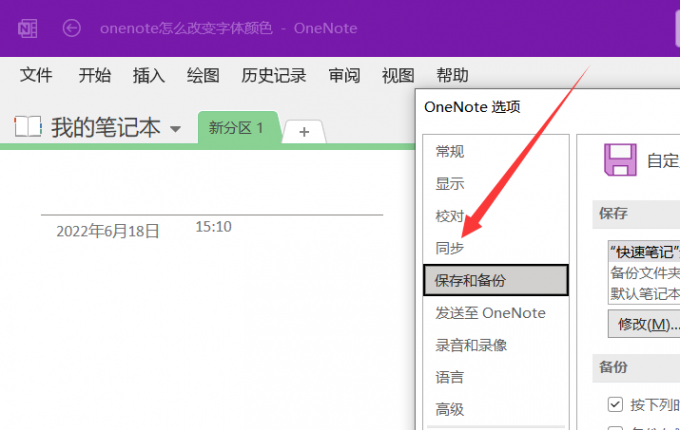Viewport: 680px width, 430px height.
Task: Open 高级 options category
Action: (x=450, y=409)
